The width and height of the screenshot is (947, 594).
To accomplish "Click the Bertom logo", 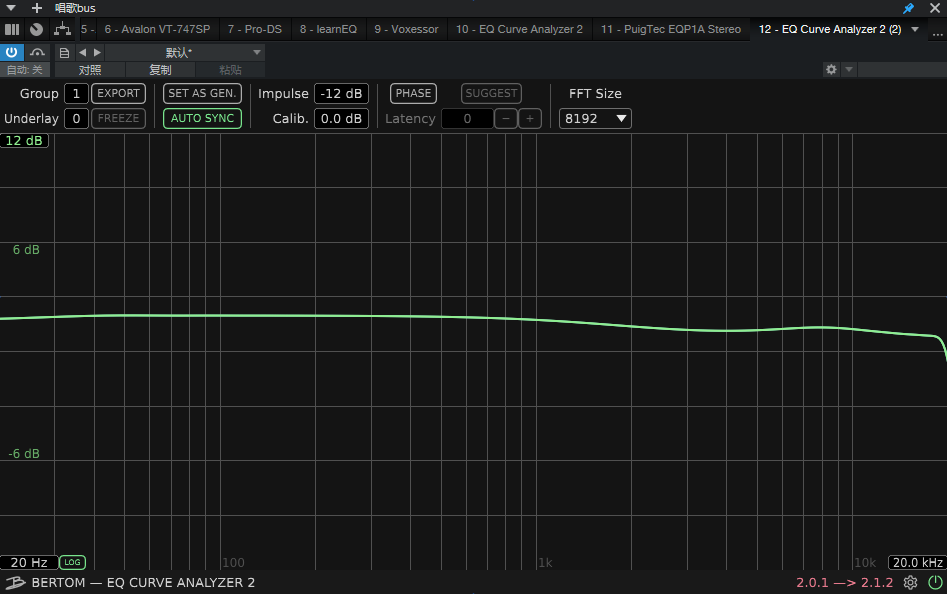I will (x=15, y=583).
